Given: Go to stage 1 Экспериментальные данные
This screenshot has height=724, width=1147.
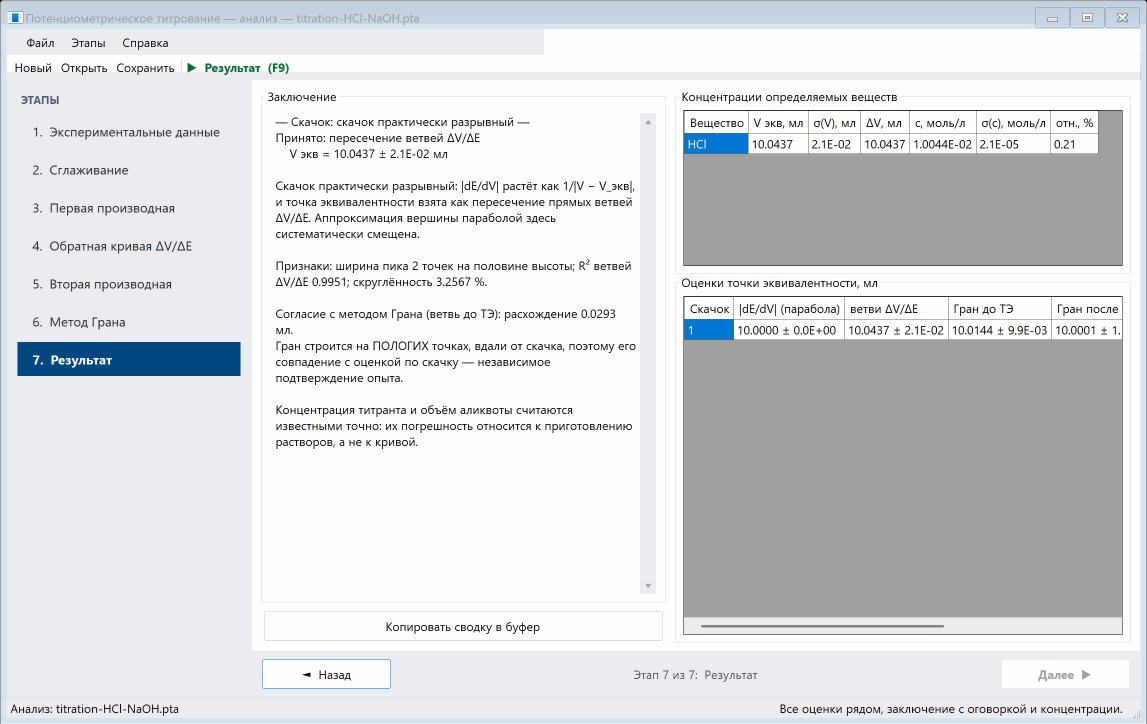Looking at the screenshot, I should tap(129, 132).
